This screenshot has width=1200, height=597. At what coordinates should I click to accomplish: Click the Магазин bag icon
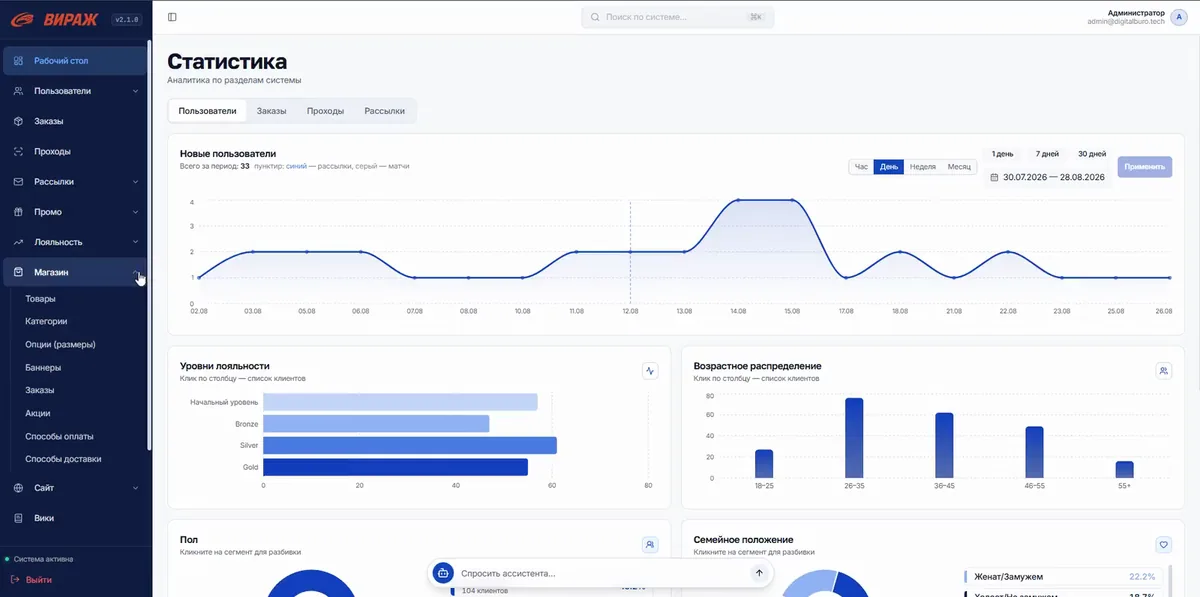19,272
